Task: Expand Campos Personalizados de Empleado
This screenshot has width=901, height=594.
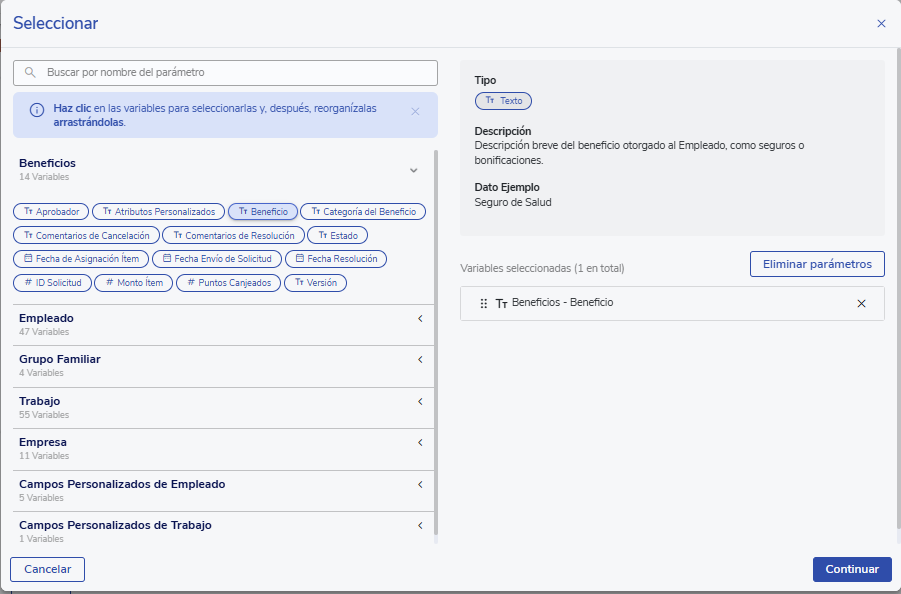Action: (420, 485)
